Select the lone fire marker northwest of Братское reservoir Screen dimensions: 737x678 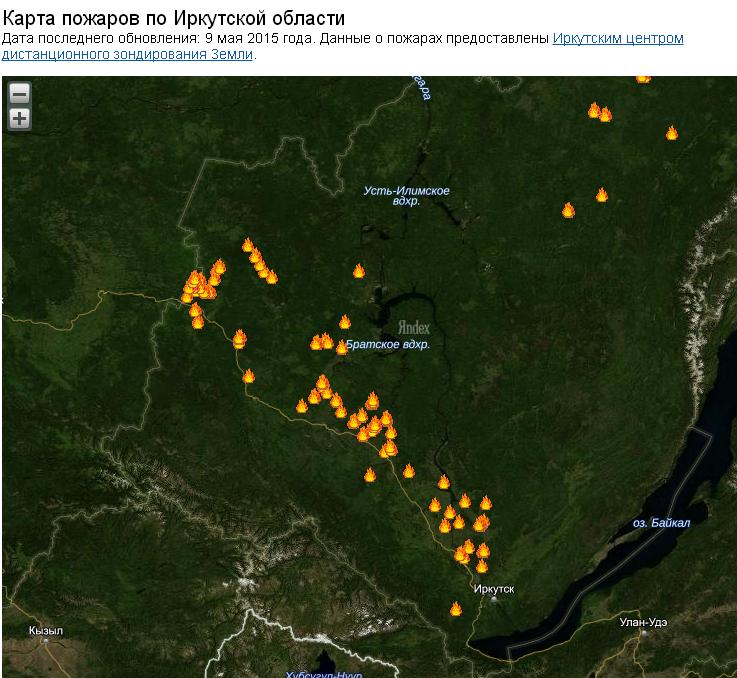359,271
